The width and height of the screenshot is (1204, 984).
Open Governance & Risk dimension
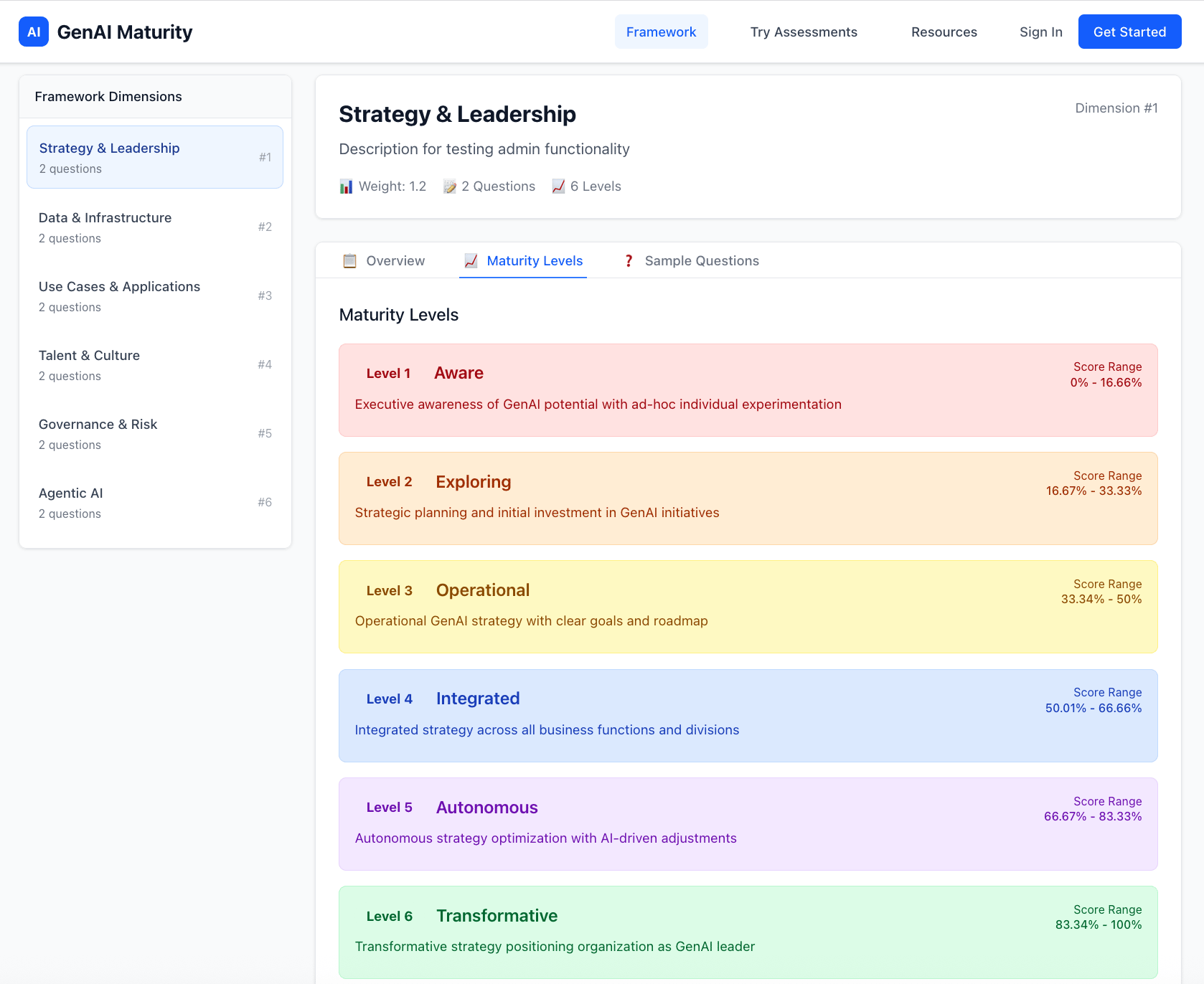pyautogui.click(x=155, y=433)
